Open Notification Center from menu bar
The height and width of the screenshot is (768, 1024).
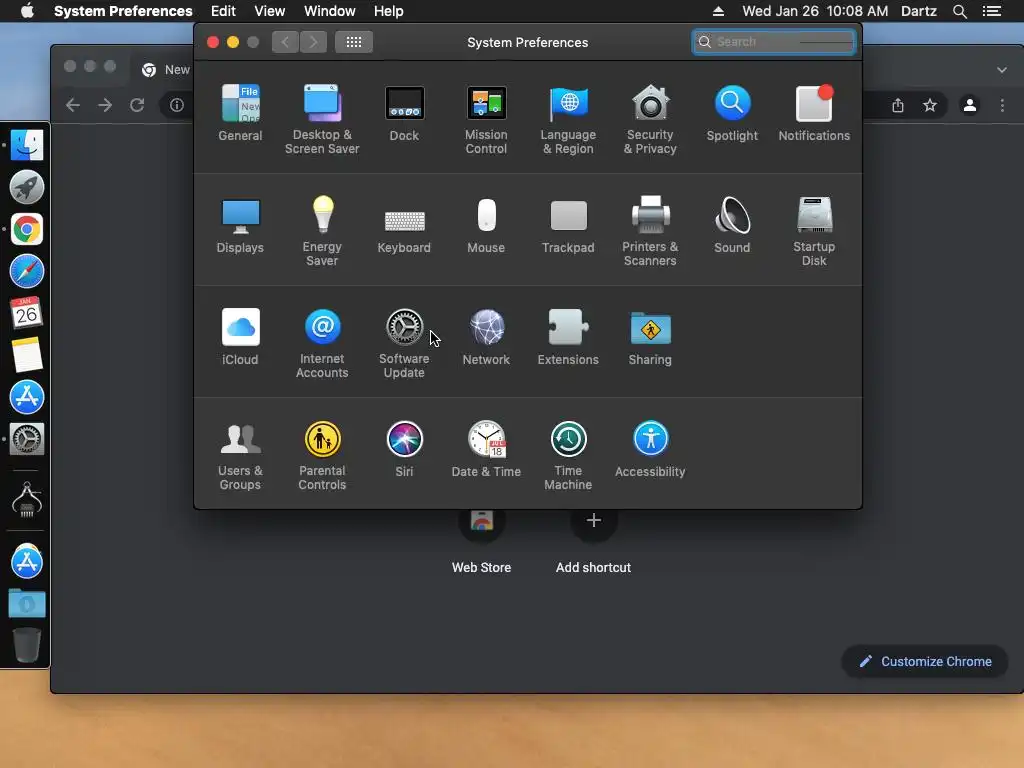click(991, 11)
